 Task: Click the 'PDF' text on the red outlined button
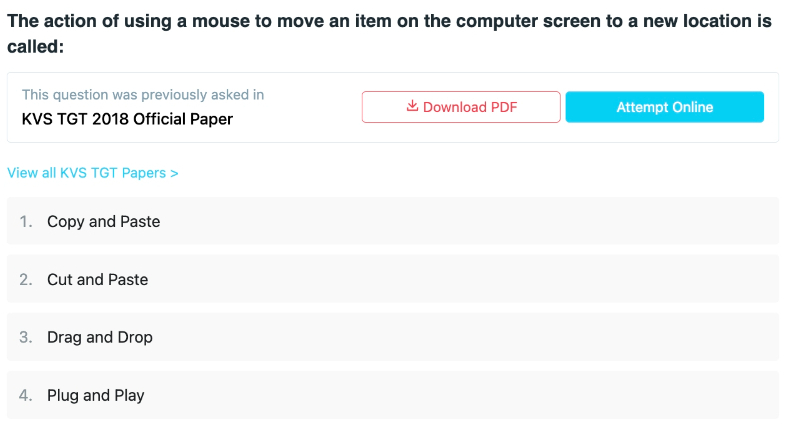coord(504,107)
